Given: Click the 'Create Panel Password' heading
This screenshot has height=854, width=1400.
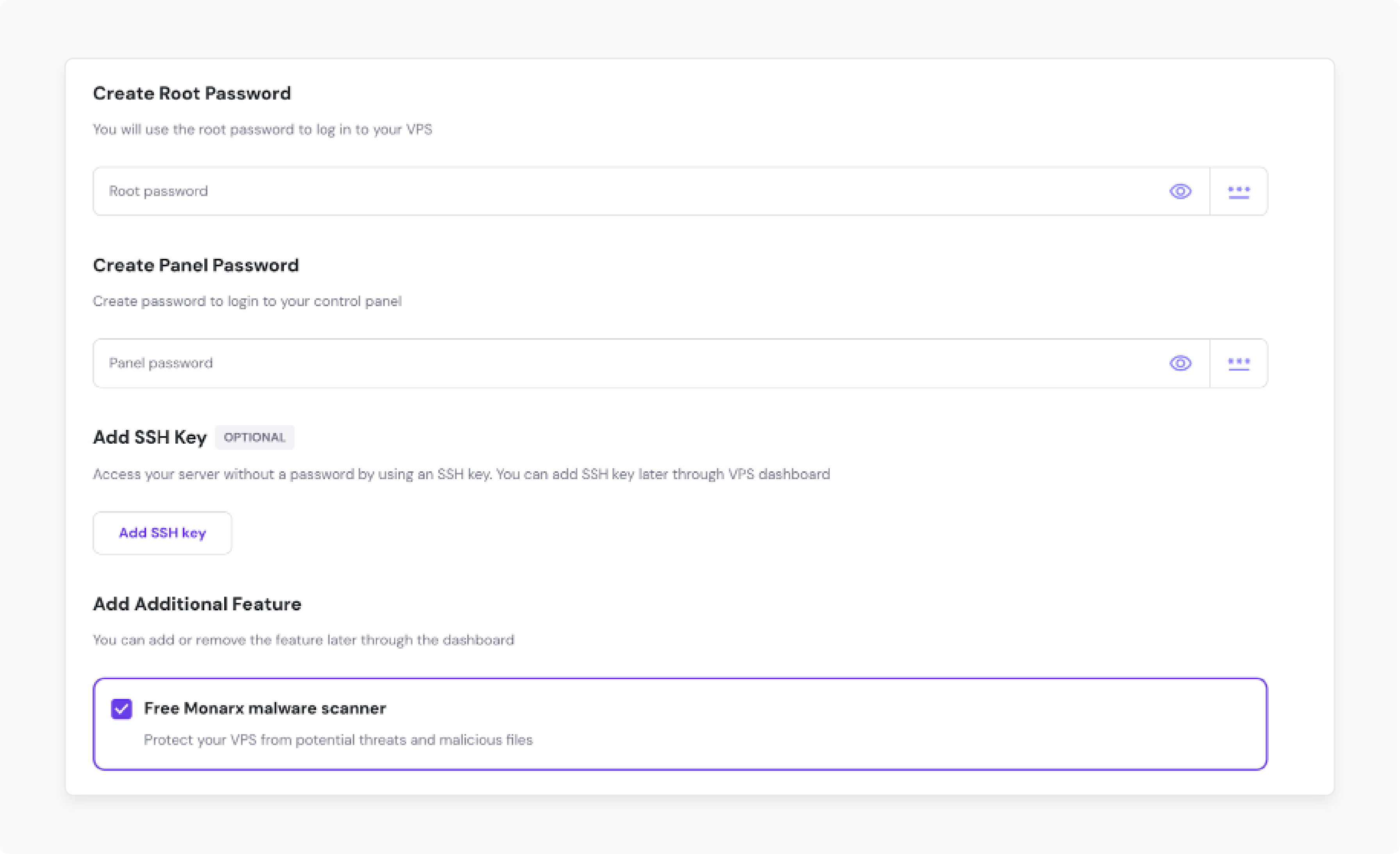Looking at the screenshot, I should click(196, 265).
